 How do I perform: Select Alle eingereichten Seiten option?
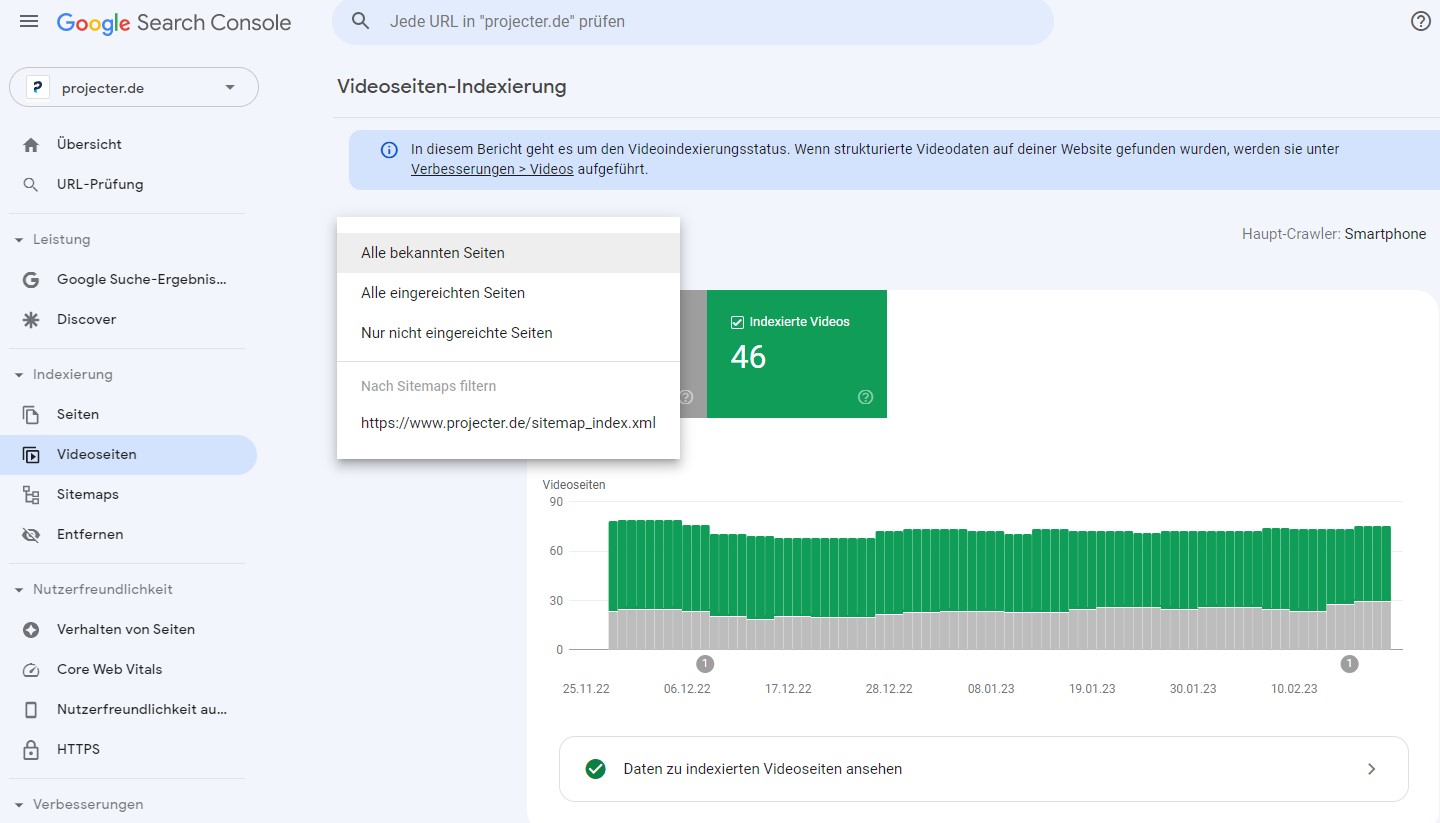(x=508, y=293)
